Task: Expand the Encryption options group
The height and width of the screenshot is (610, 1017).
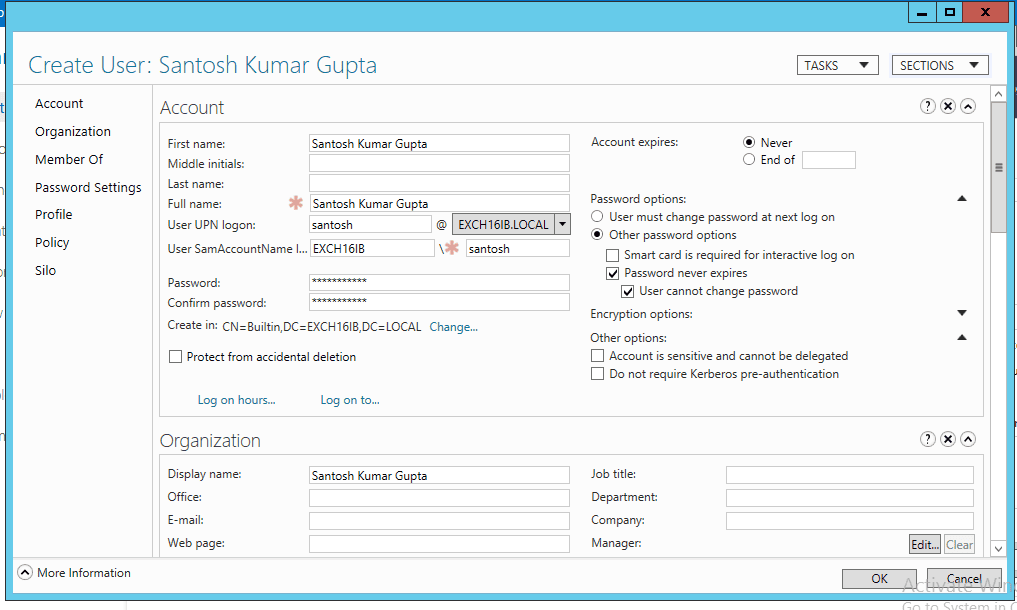Action: pos(962,313)
